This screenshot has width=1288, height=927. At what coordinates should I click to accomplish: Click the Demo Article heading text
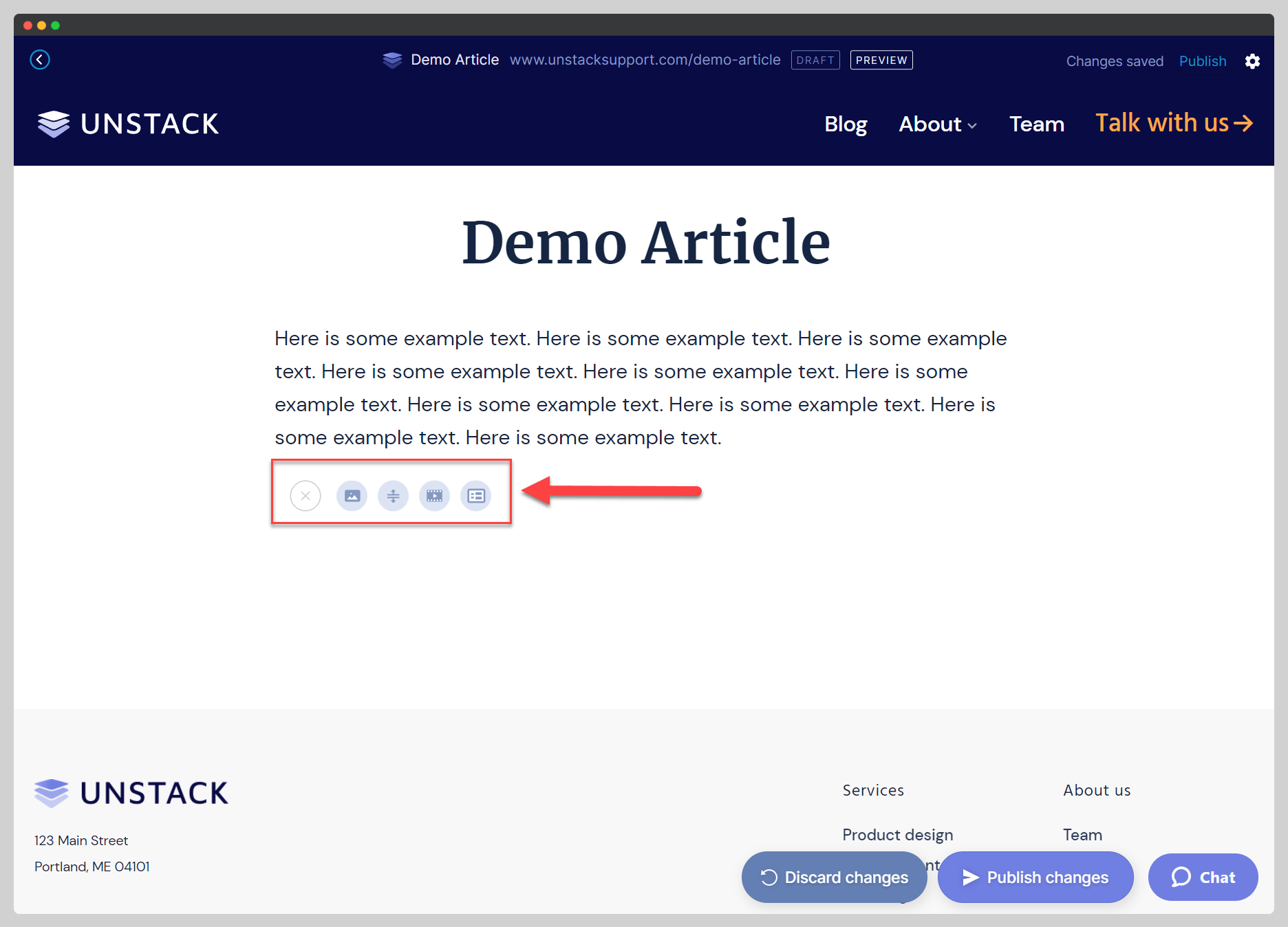point(645,242)
